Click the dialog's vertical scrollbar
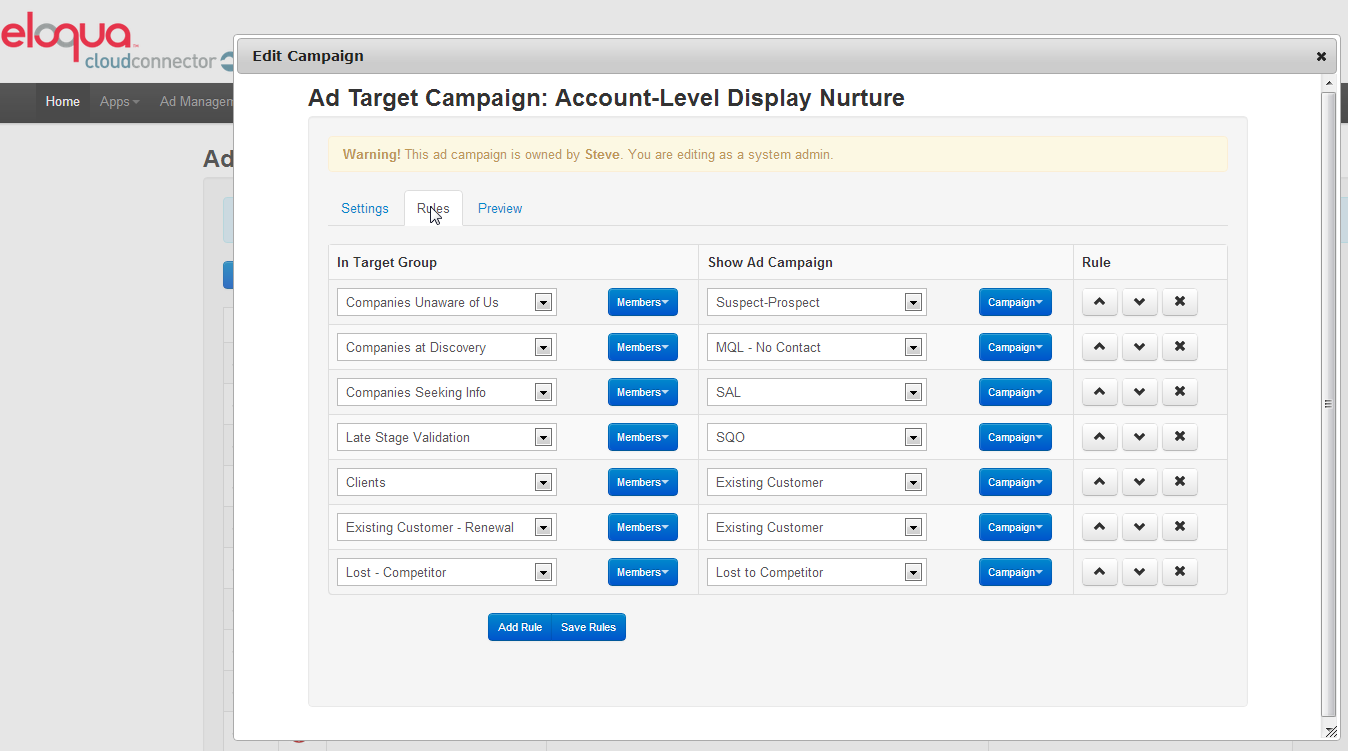This screenshot has width=1348, height=751. pyautogui.click(x=1328, y=404)
